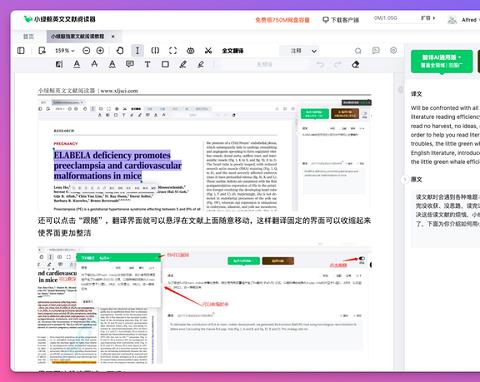Screen dimensions: 480x382
Task: Click the underline text annotation tool
Action: pos(77,64)
